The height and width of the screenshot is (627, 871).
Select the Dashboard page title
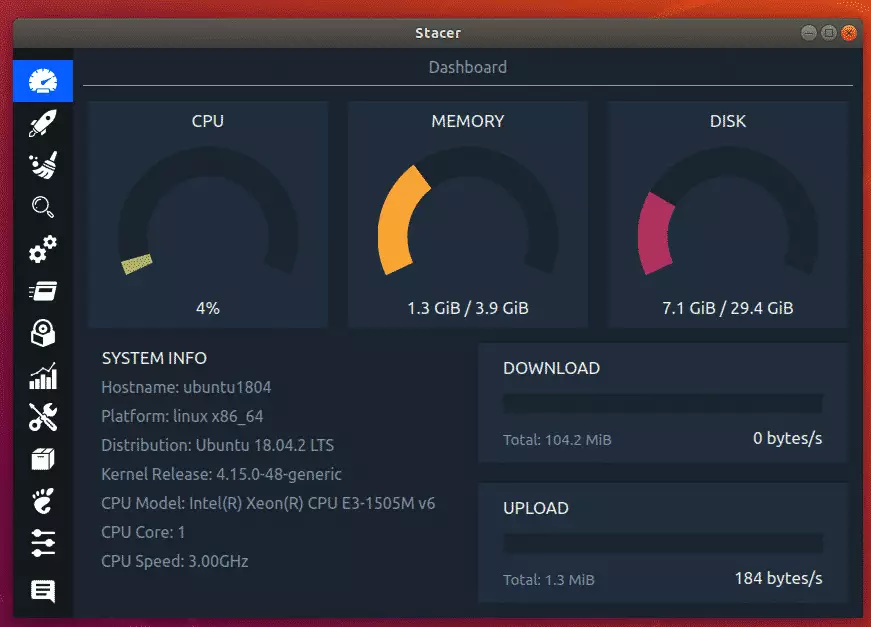click(x=468, y=67)
